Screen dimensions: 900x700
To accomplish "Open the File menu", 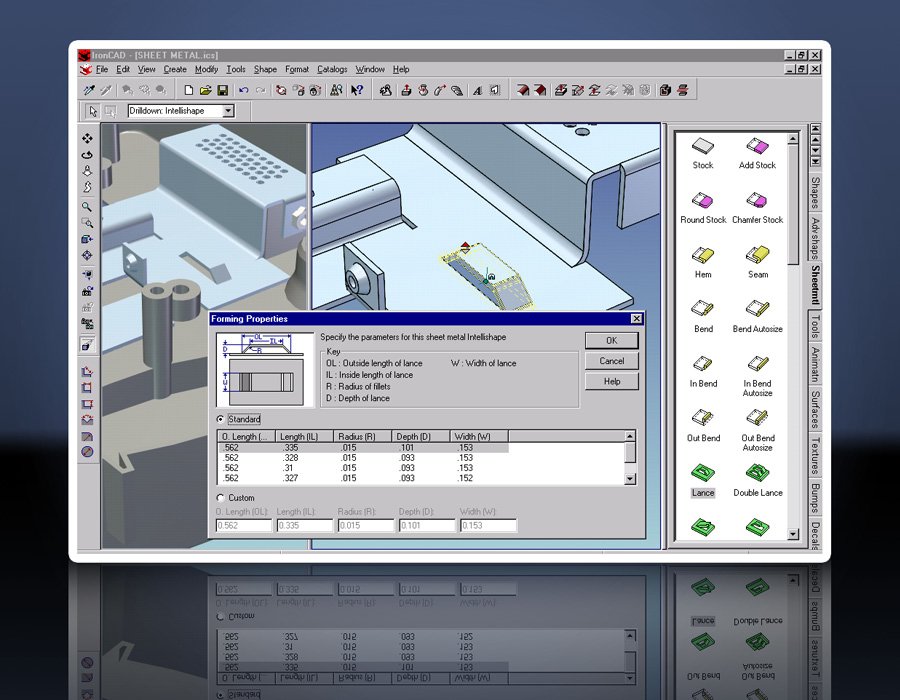I will click(102, 69).
